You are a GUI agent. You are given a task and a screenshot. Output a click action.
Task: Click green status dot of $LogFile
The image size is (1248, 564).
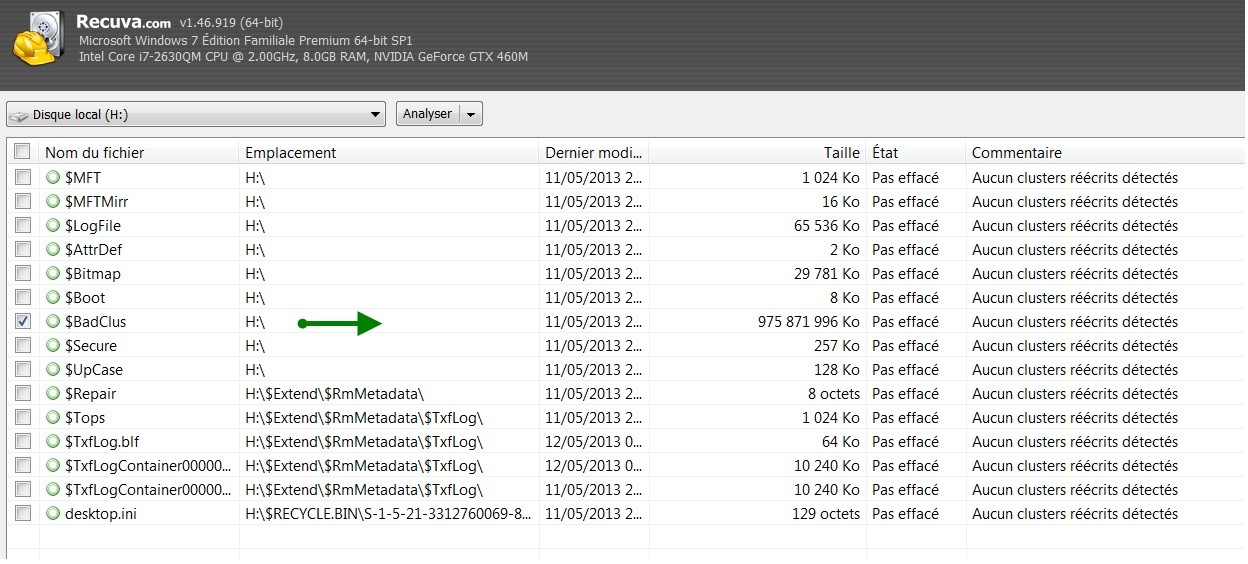[x=54, y=226]
